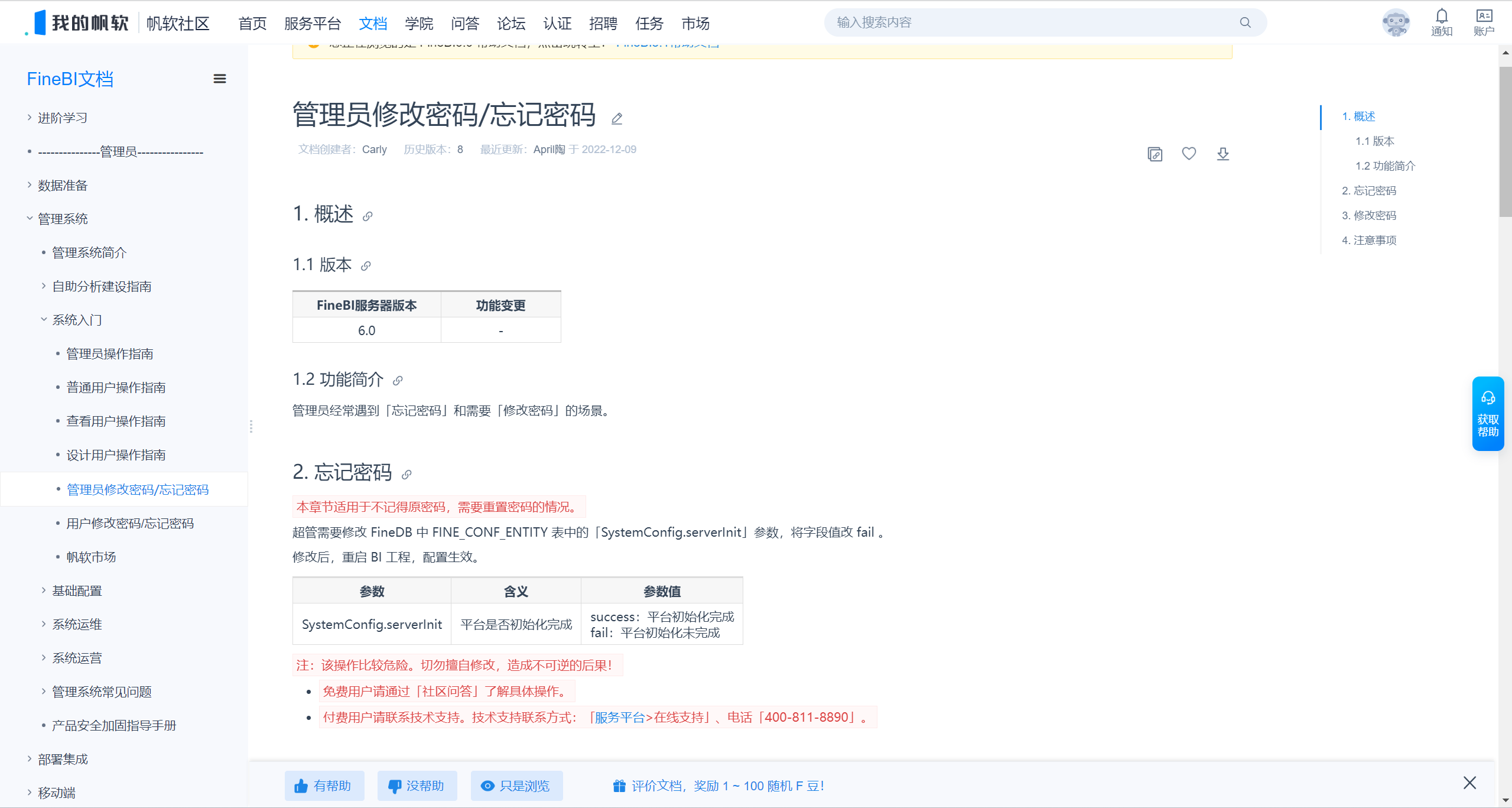Screen dimensions: 1512x808
Task: Open the 获取帮助 headset widget
Action: tap(1487, 413)
